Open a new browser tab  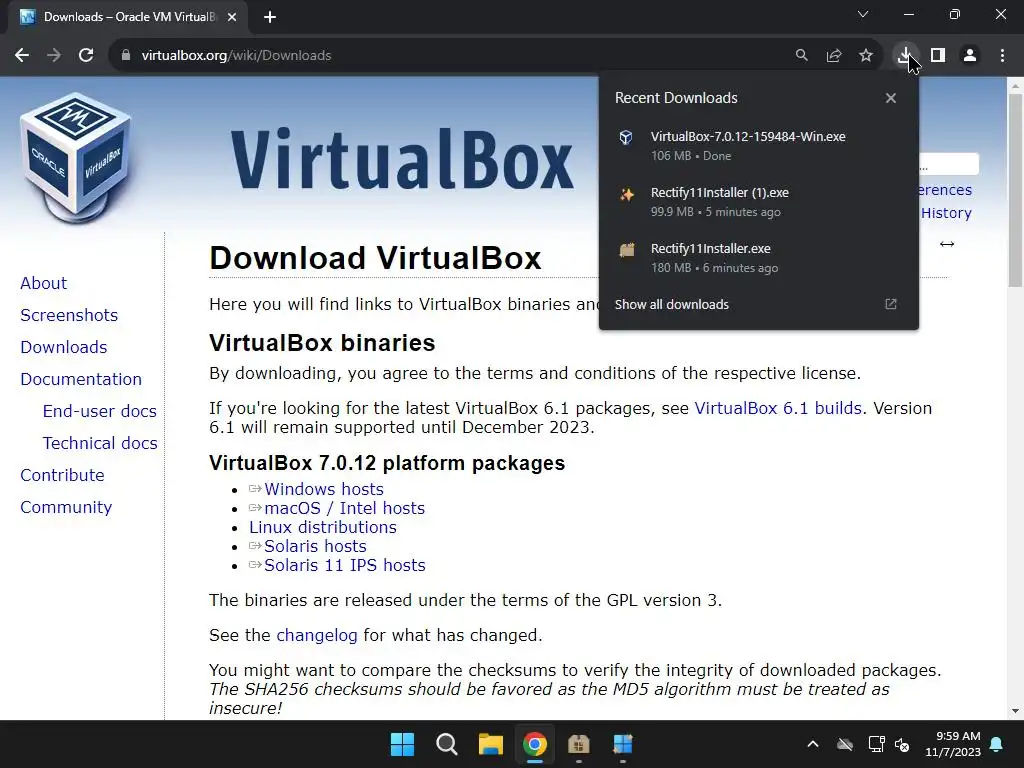tap(270, 17)
